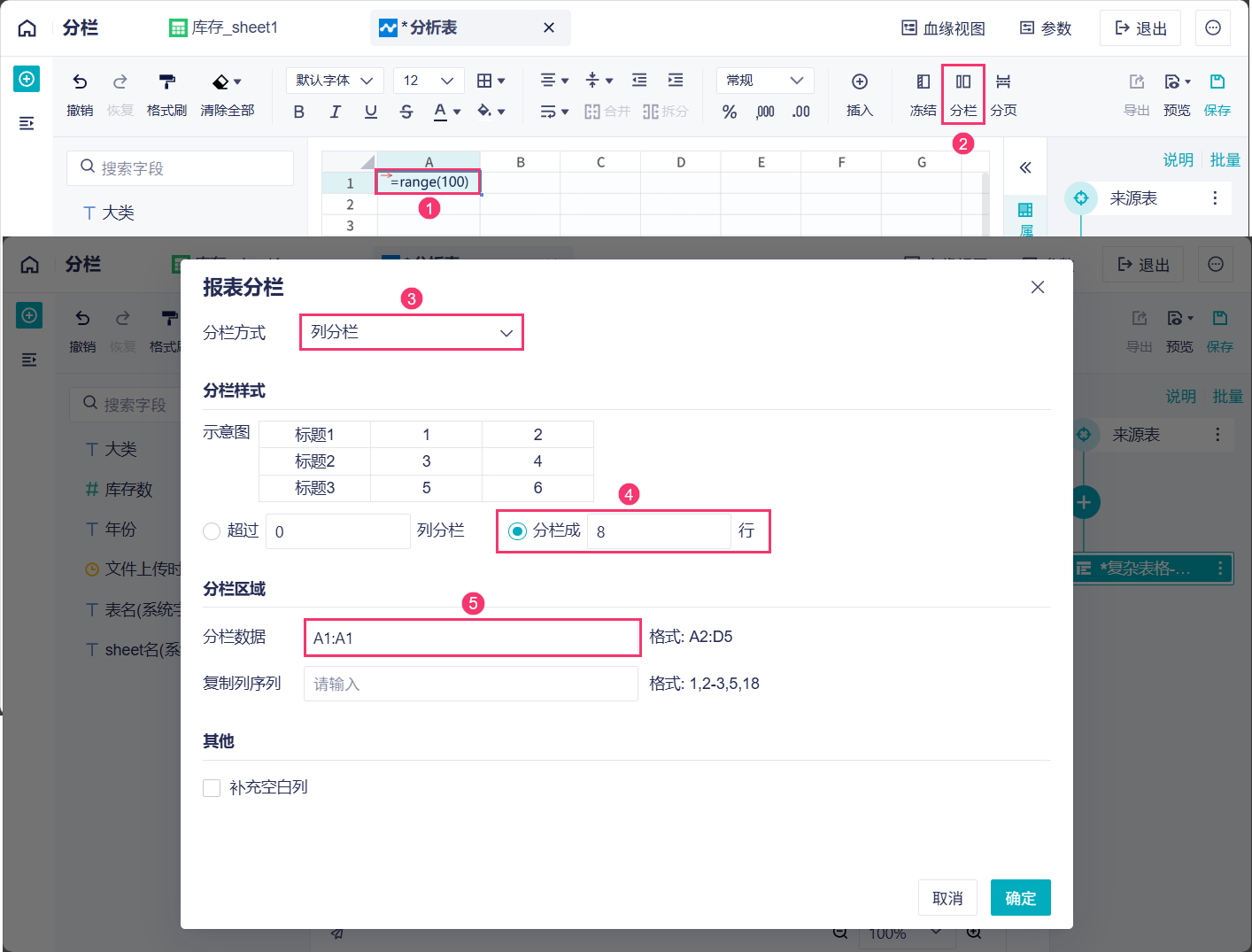Click the sidebar list icon in top window

pos(27,123)
